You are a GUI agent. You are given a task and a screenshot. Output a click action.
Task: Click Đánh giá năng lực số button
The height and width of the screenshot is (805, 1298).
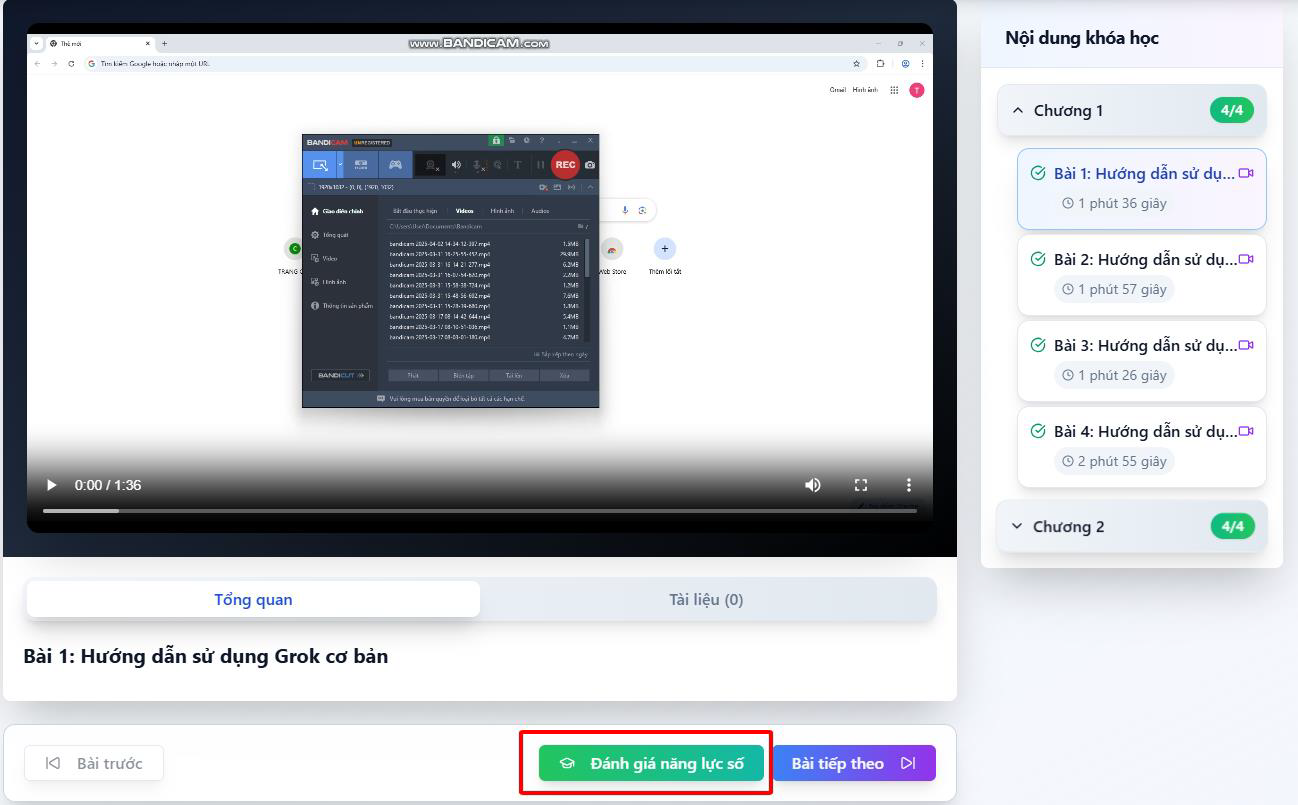(x=651, y=763)
